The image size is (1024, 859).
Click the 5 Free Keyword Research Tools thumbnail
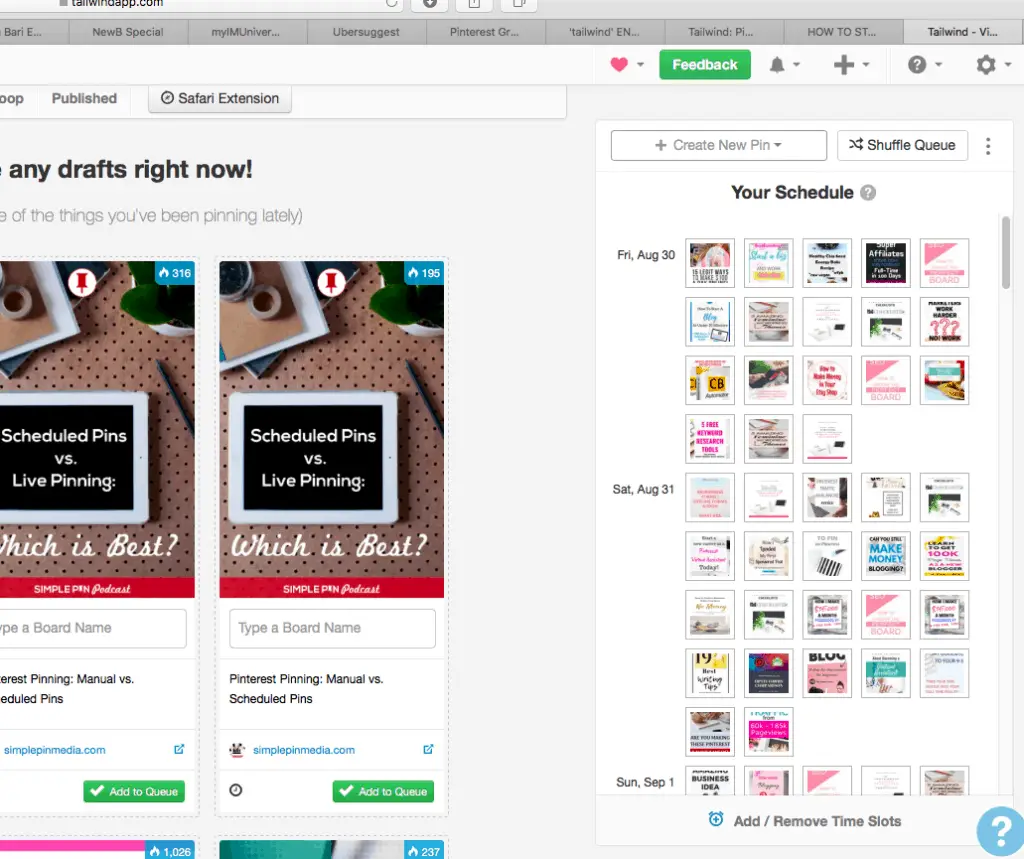[710, 439]
